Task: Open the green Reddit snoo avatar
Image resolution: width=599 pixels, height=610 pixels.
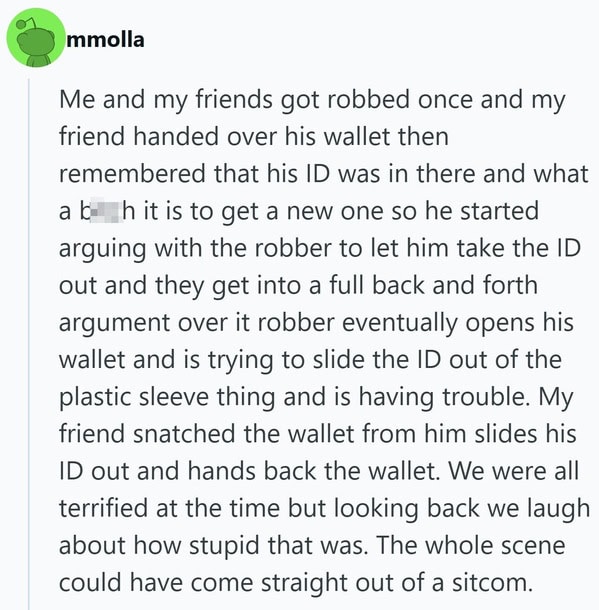Action: [36, 38]
